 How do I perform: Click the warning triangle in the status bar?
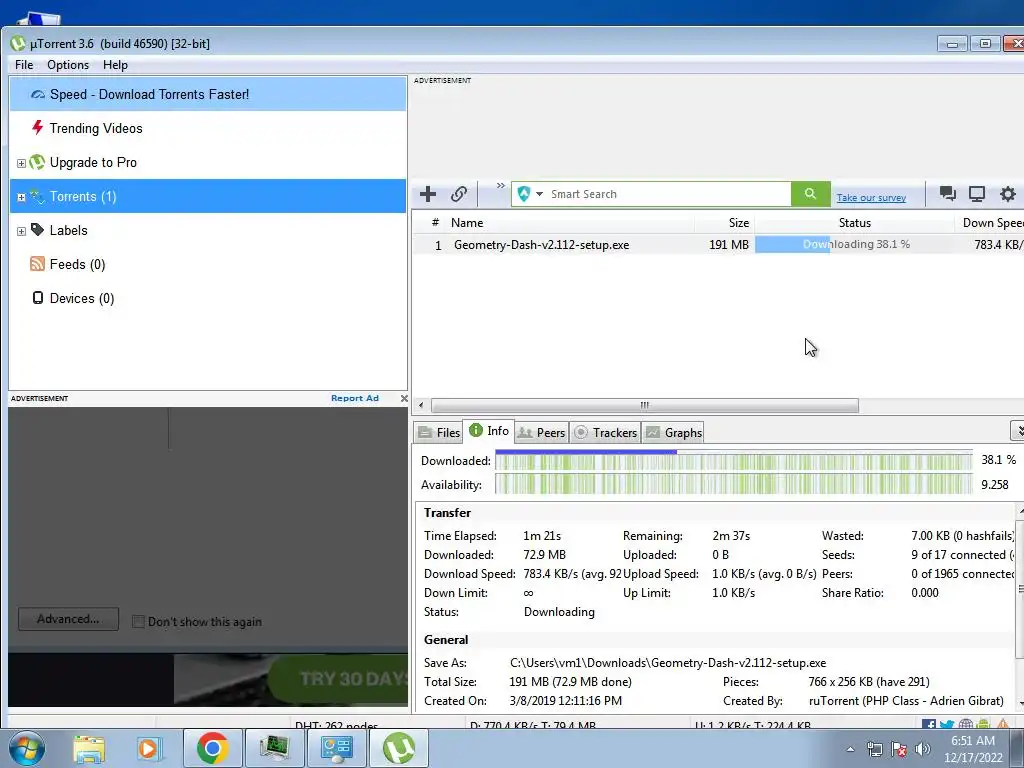click(x=1002, y=725)
